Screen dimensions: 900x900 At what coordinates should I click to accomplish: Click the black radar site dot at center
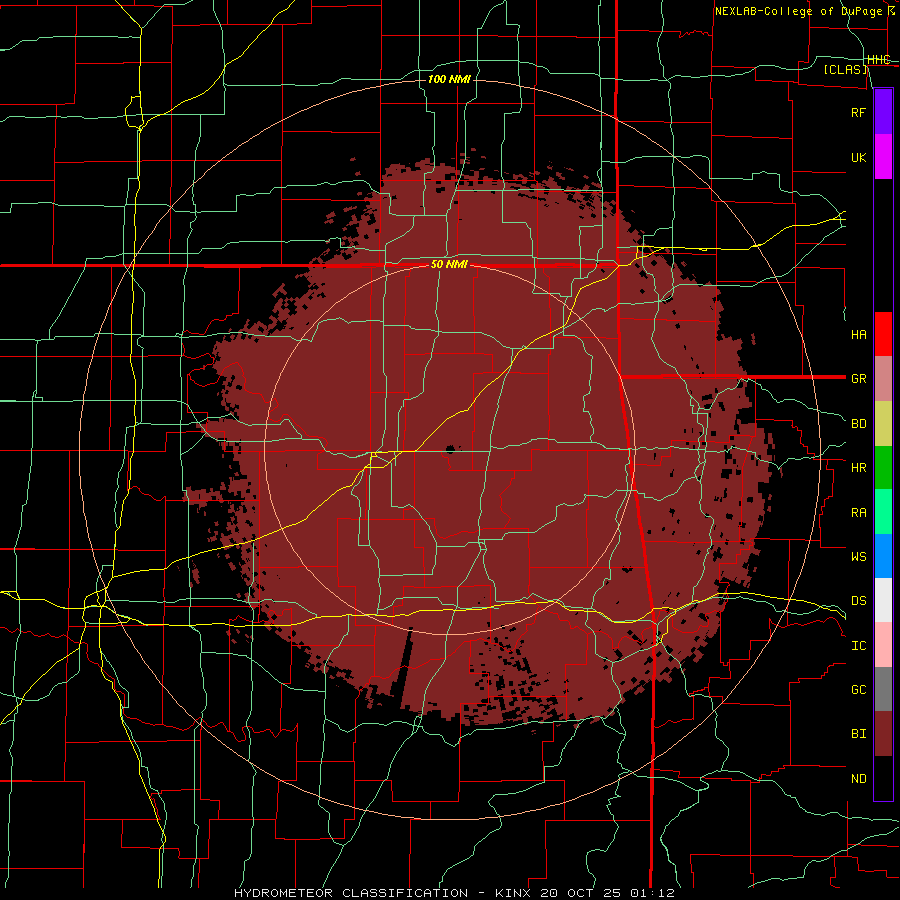(x=449, y=449)
